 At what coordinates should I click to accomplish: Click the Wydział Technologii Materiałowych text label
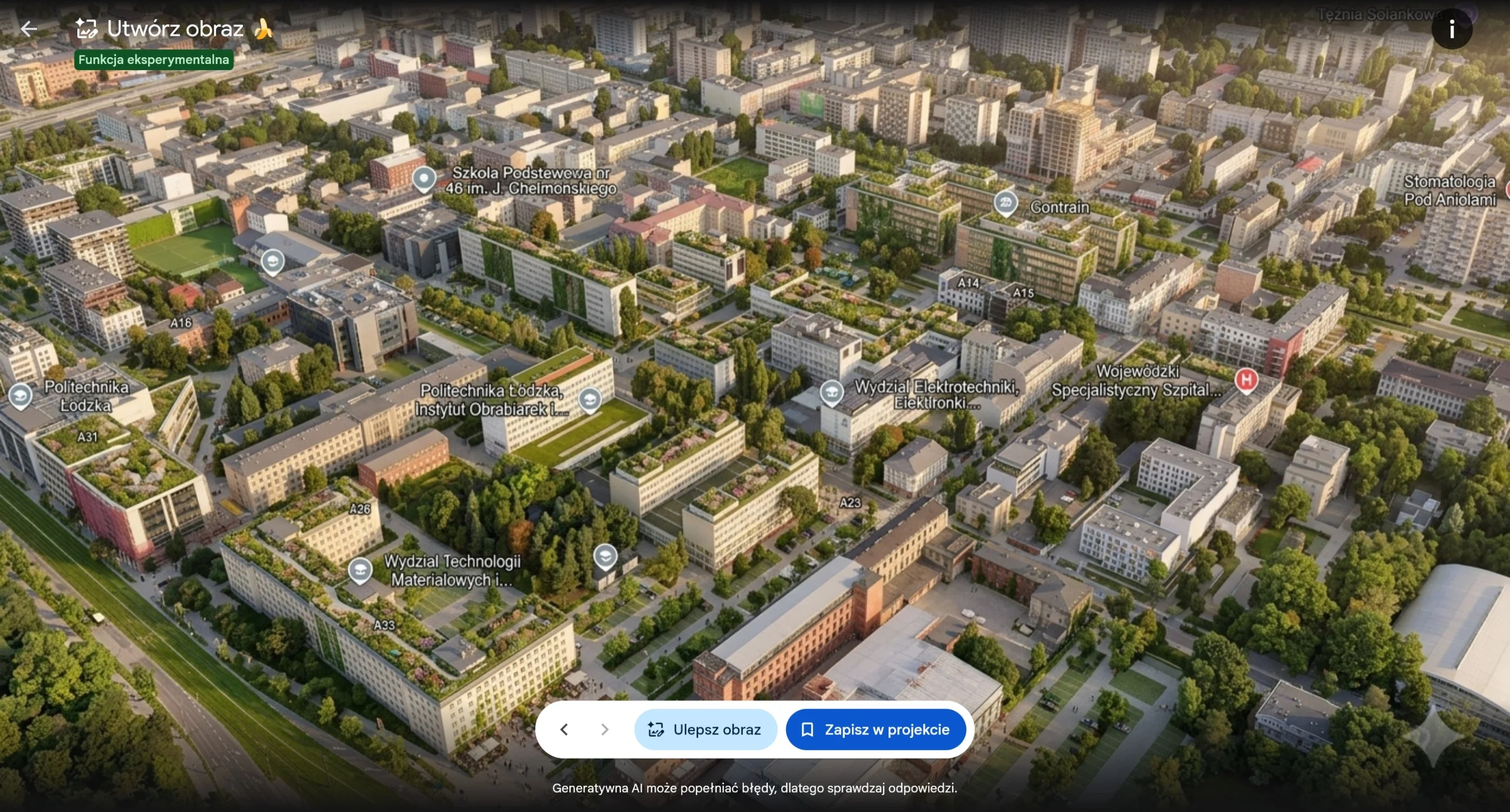pos(452,571)
